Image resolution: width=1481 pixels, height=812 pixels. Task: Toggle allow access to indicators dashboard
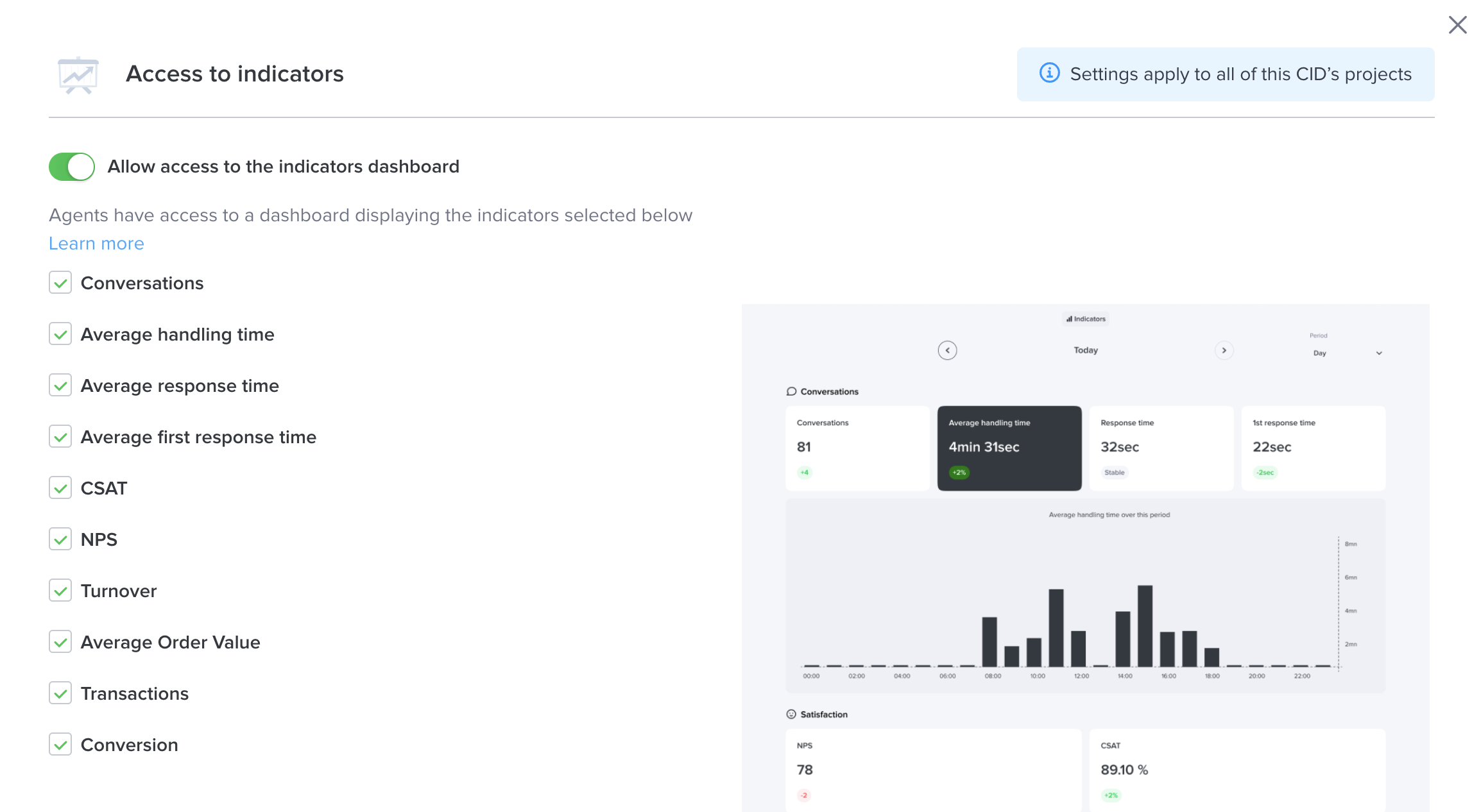pos(72,167)
